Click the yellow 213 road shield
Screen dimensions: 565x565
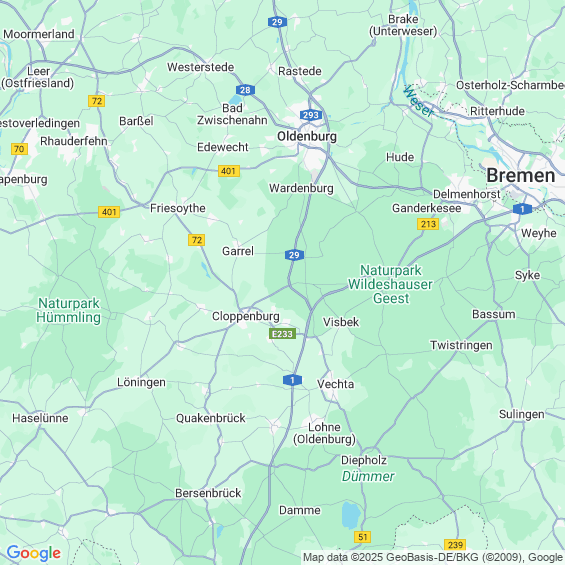coord(428,224)
